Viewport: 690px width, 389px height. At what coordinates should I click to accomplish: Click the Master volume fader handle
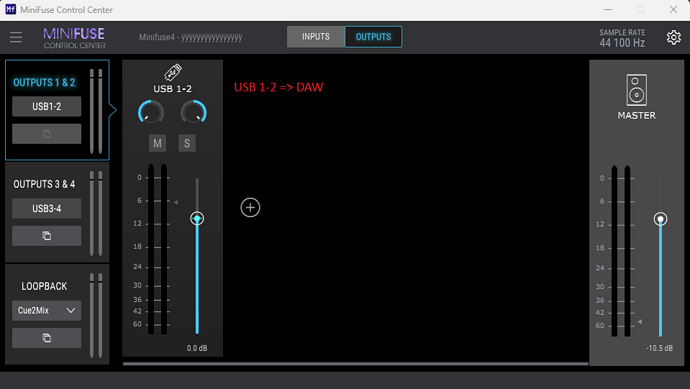click(660, 219)
